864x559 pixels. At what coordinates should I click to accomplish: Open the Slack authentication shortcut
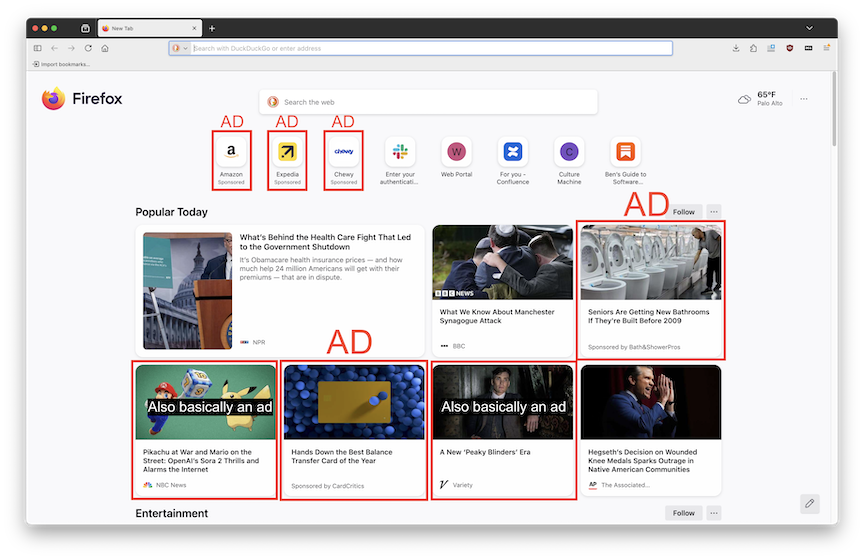coord(400,160)
